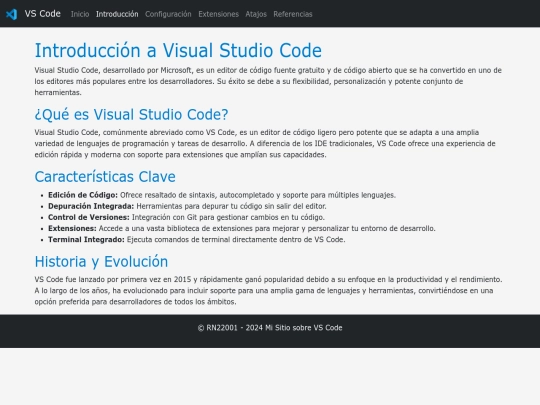Click the Historia y Evolución heading
Image resolution: width=540 pixels, height=405 pixels.
click(101, 262)
